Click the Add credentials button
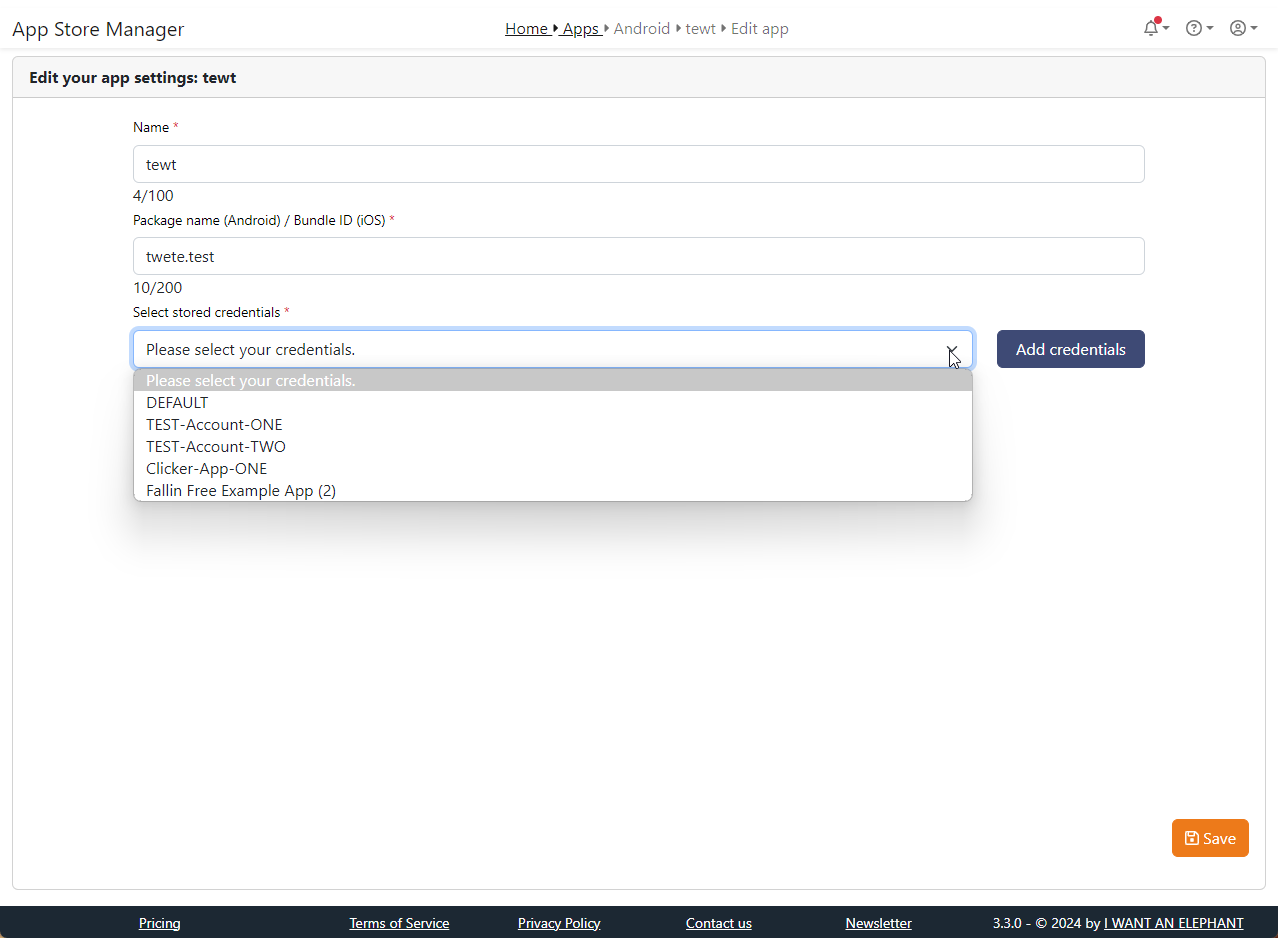 (x=1070, y=349)
